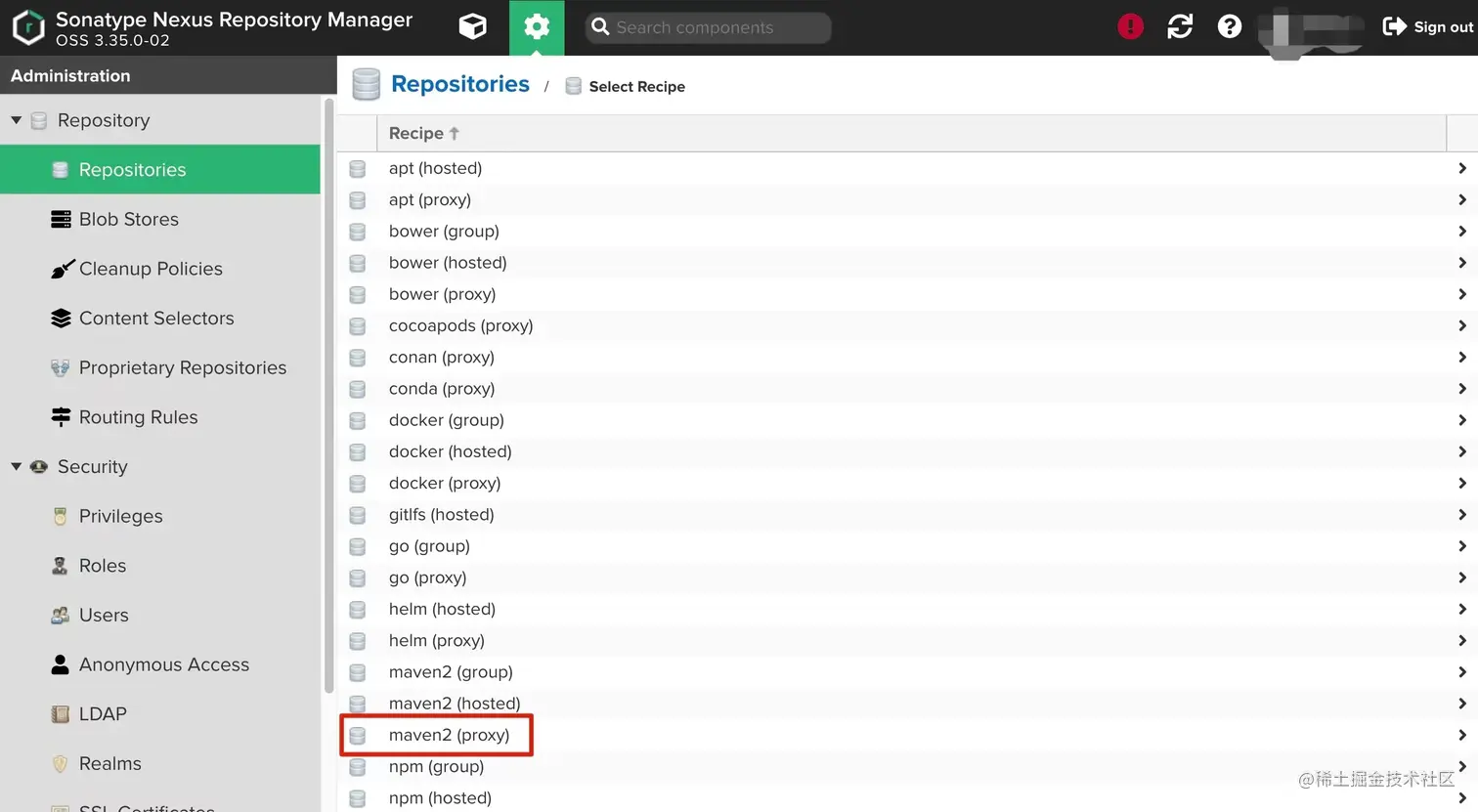Screen dimensions: 1478x812
Task: Open Users in the sidebar
Action: click(160, 615)
